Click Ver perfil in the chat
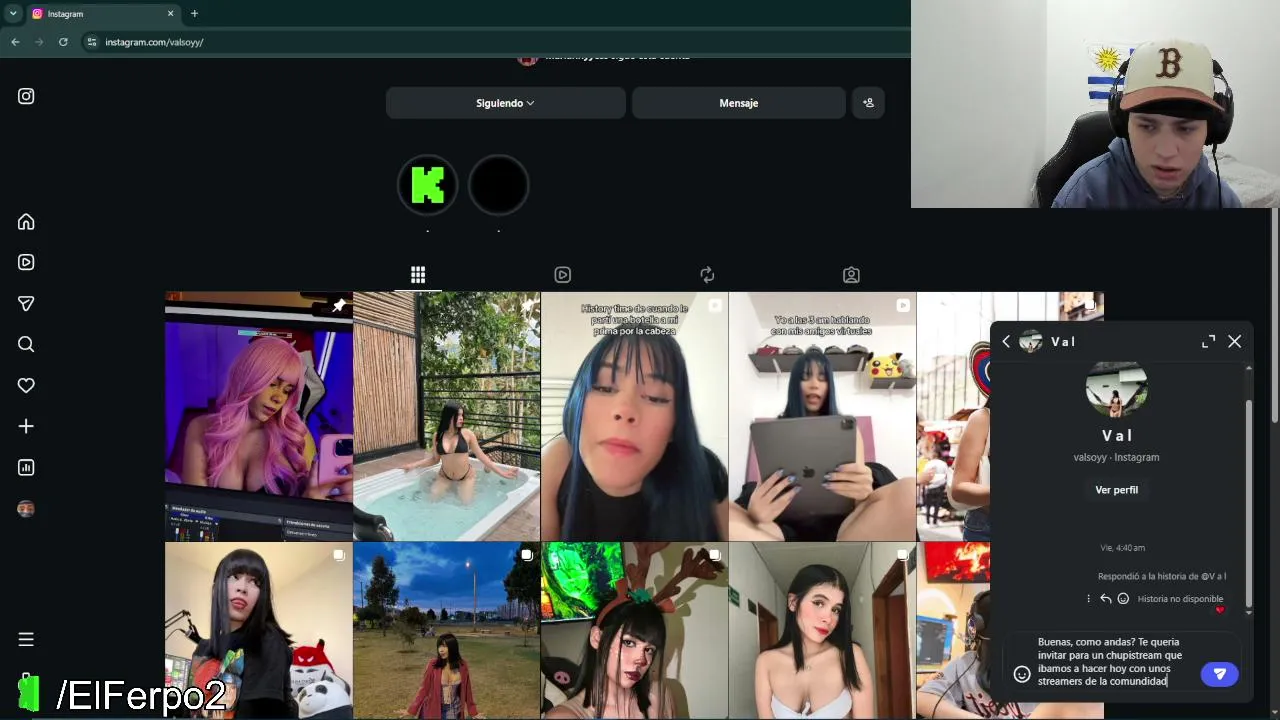 click(1117, 490)
